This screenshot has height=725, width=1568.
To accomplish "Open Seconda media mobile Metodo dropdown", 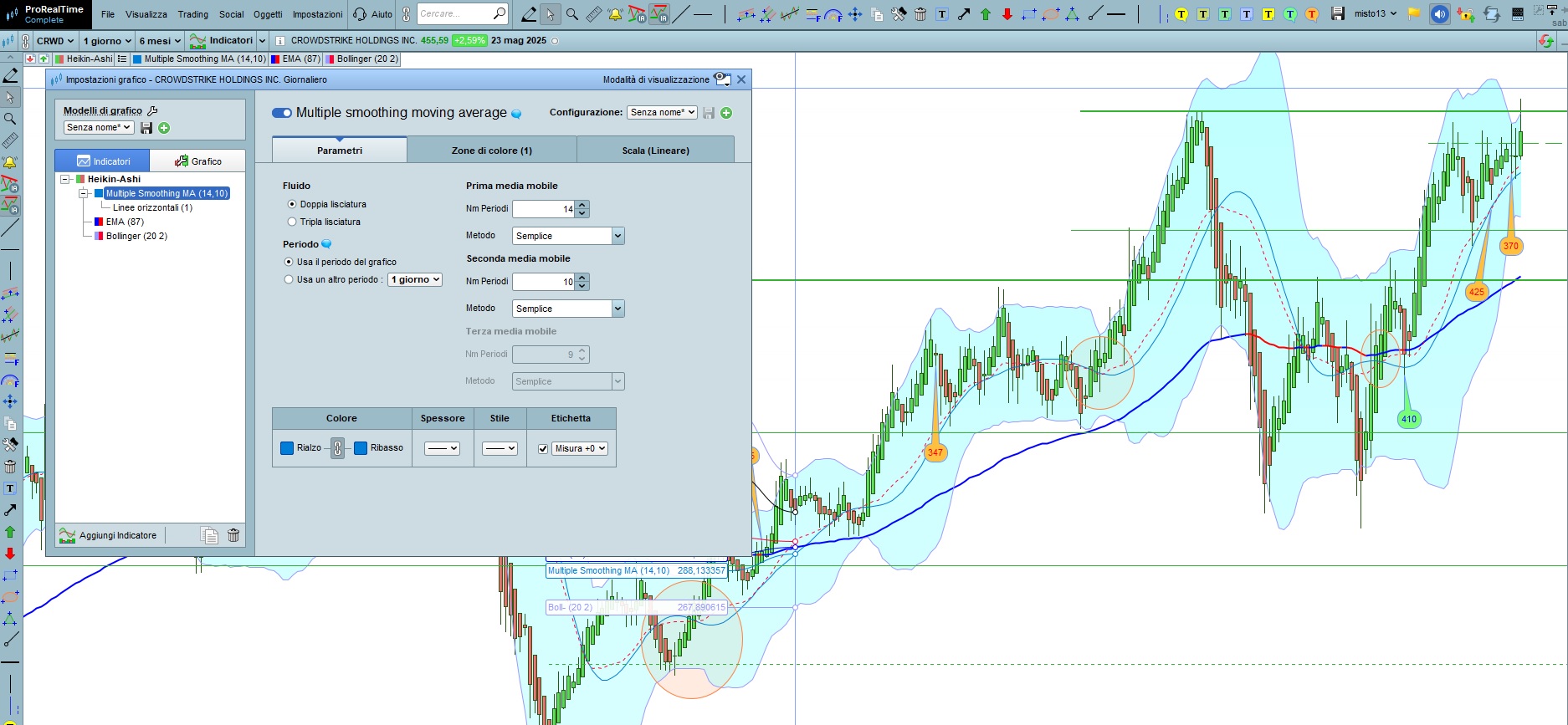I will point(568,309).
